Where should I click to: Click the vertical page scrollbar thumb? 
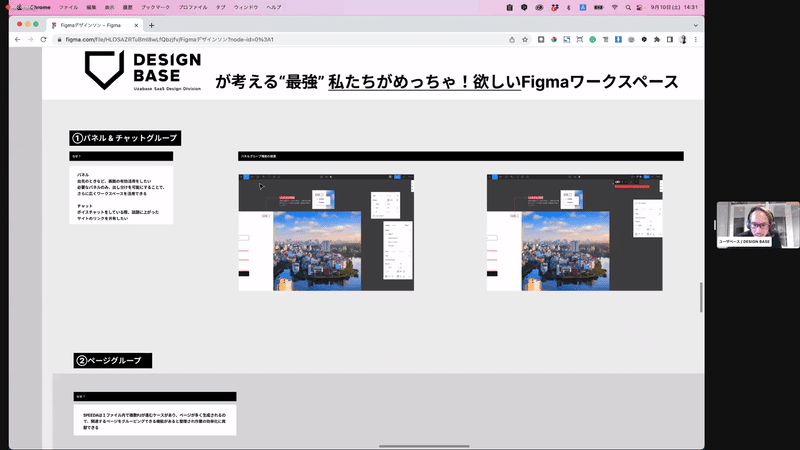coord(701,297)
